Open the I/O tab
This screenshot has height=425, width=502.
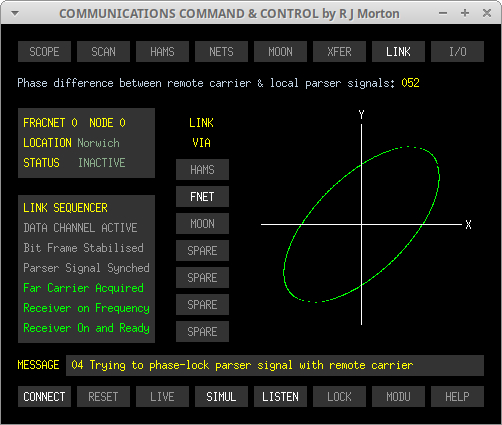457,52
